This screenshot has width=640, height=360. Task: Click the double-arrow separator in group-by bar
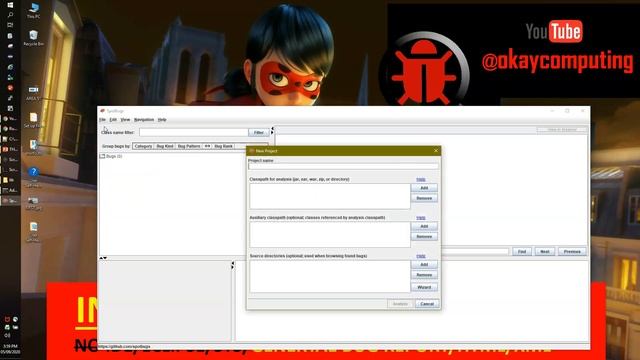(207, 146)
